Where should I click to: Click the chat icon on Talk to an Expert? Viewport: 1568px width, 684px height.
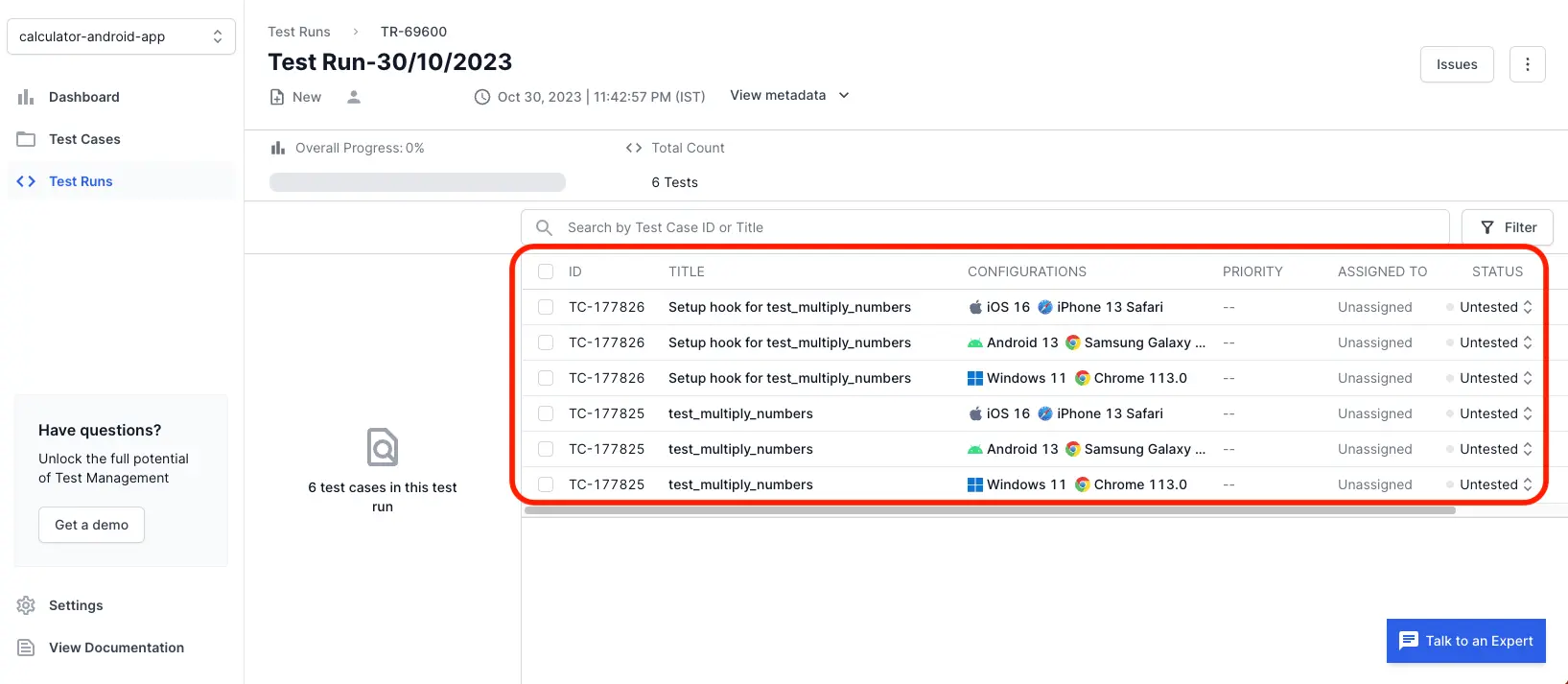click(1408, 641)
